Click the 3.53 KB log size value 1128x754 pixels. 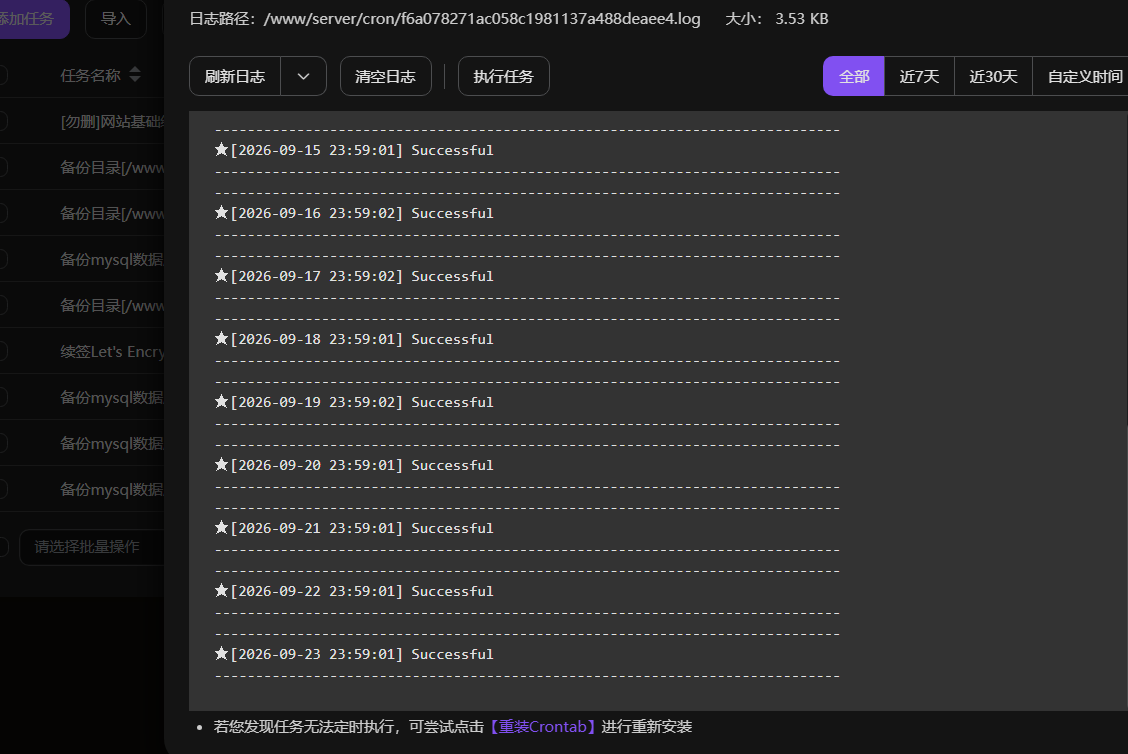tap(801, 19)
